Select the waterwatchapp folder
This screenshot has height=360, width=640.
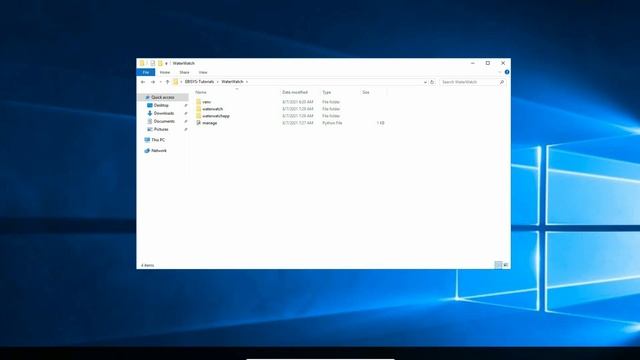coord(216,116)
